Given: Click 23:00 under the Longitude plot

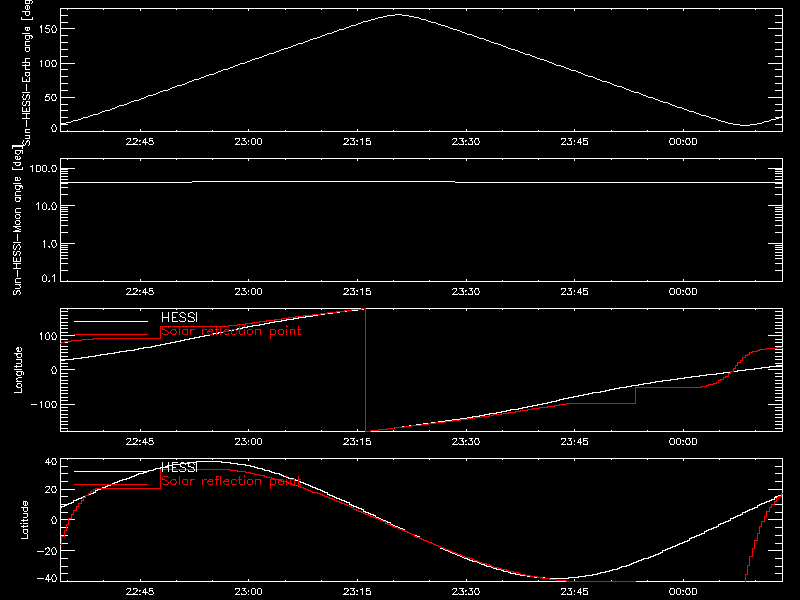Looking at the screenshot, I should pyautogui.click(x=248, y=441).
